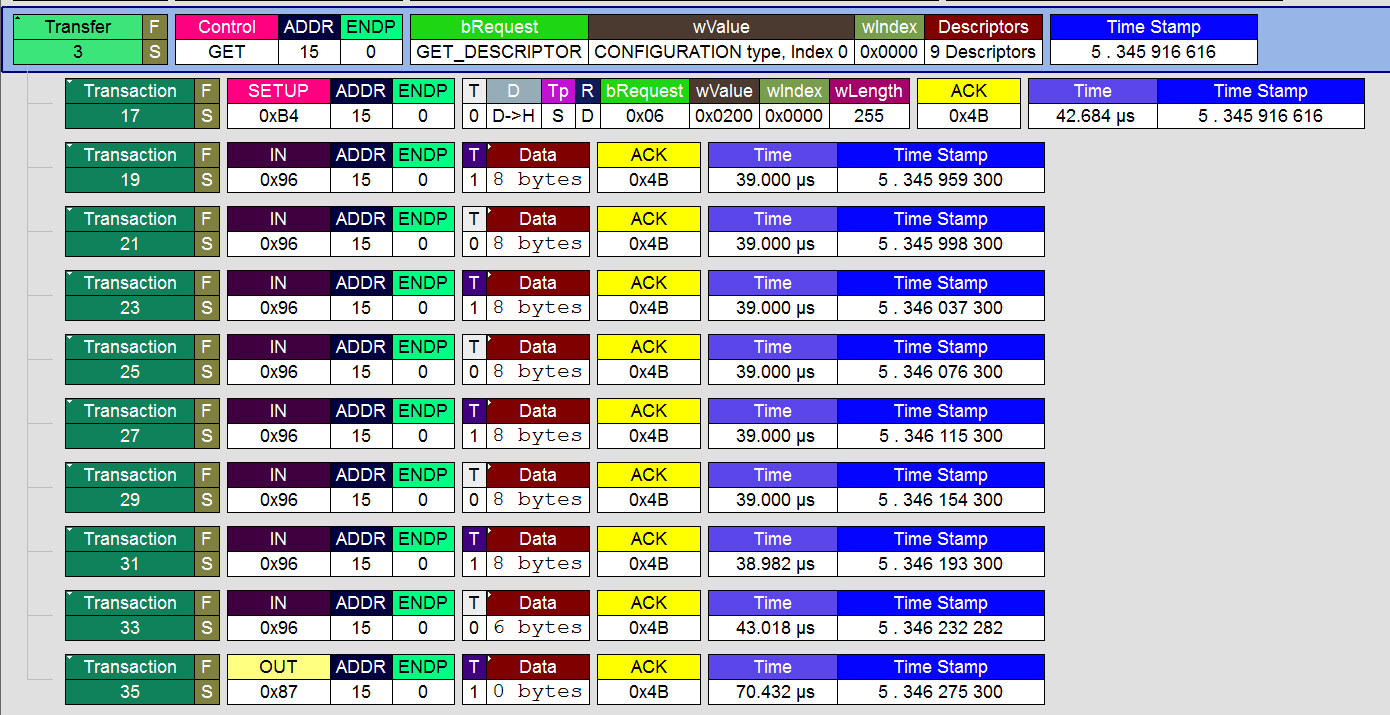Click the ADDR 15 cell in Transfer 3

pos(309,39)
